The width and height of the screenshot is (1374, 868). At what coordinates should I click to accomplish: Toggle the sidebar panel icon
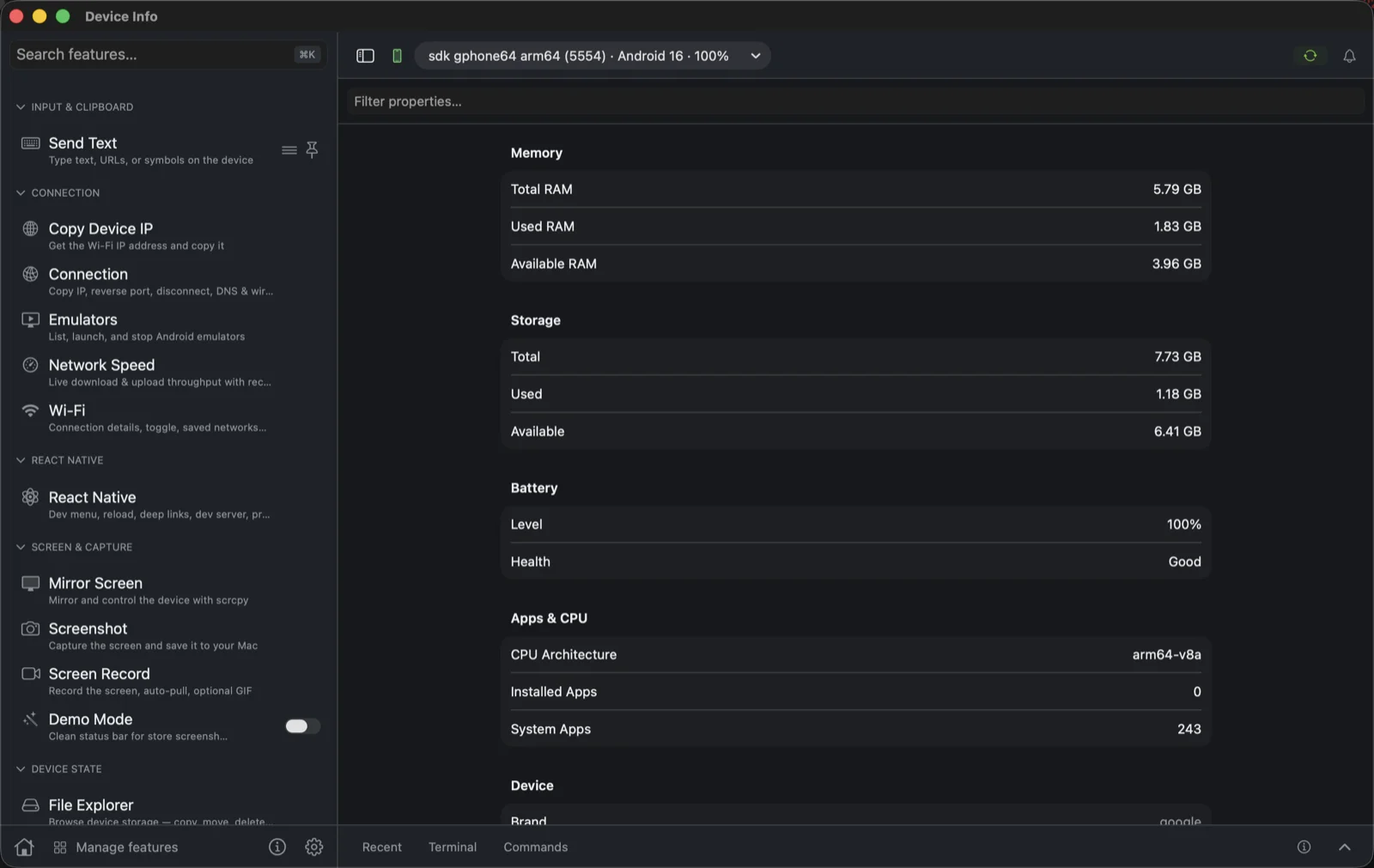tap(365, 56)
